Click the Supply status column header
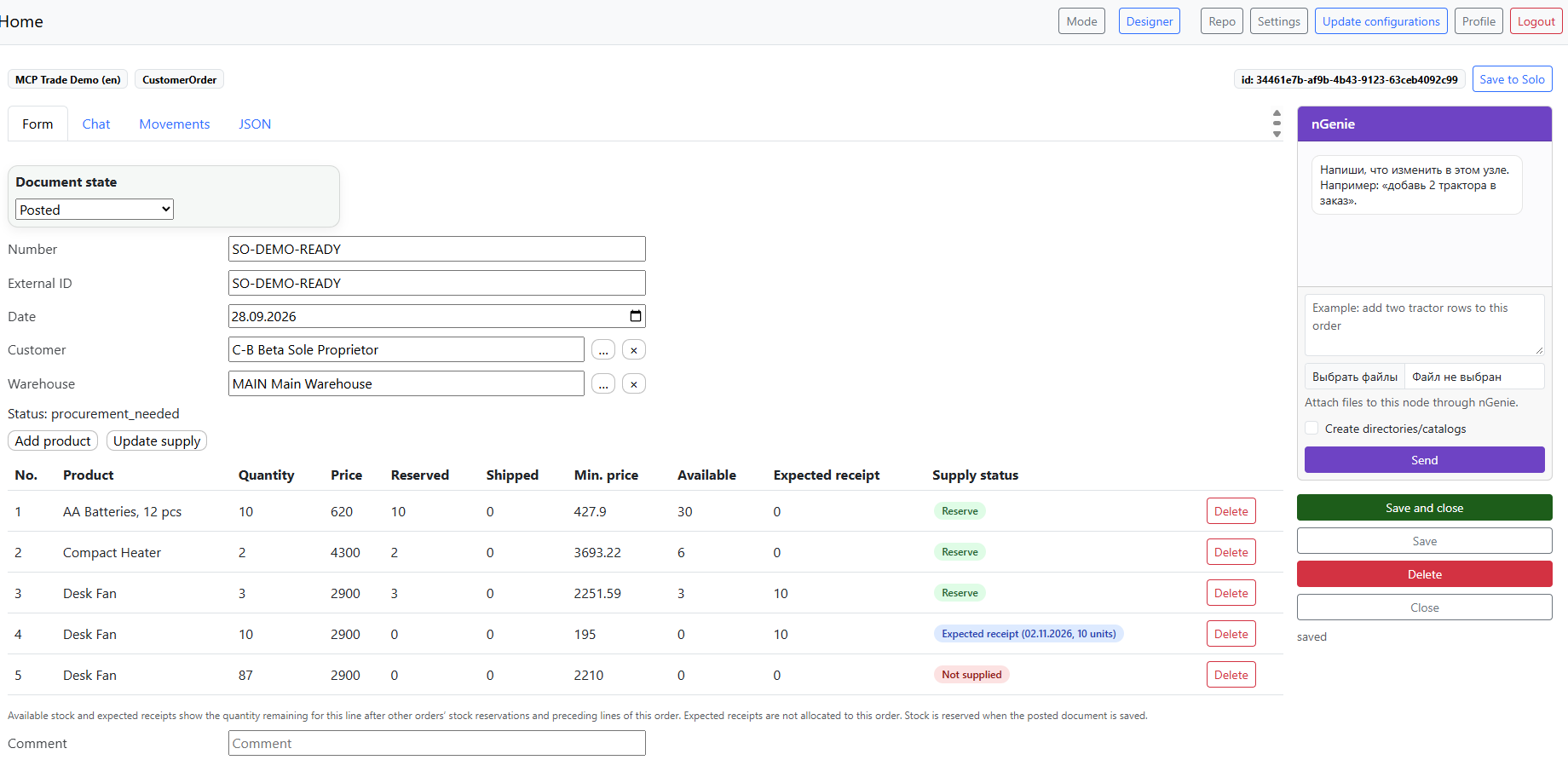 (x=976, y=475)
